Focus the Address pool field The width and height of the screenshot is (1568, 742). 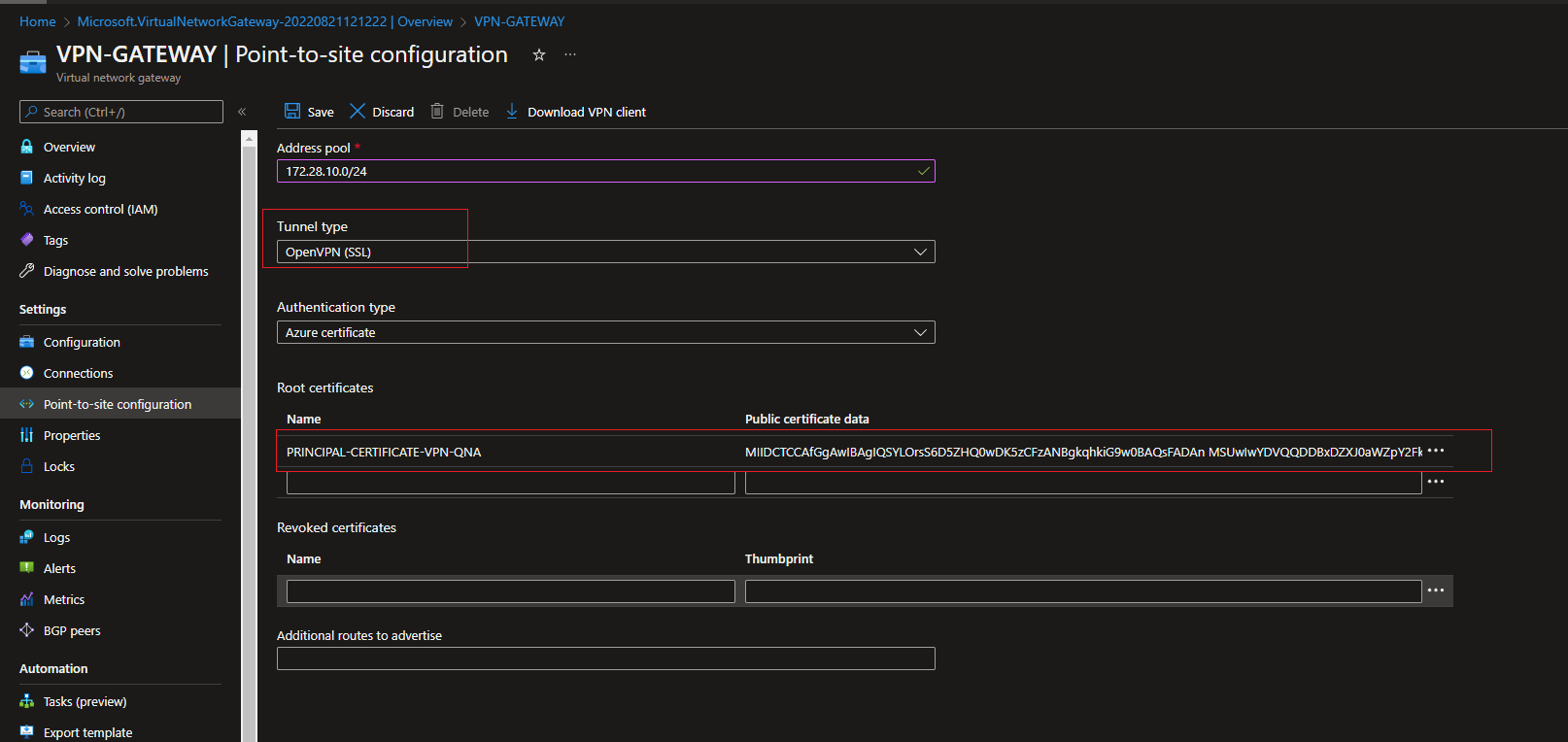click(x=605, y=171)
